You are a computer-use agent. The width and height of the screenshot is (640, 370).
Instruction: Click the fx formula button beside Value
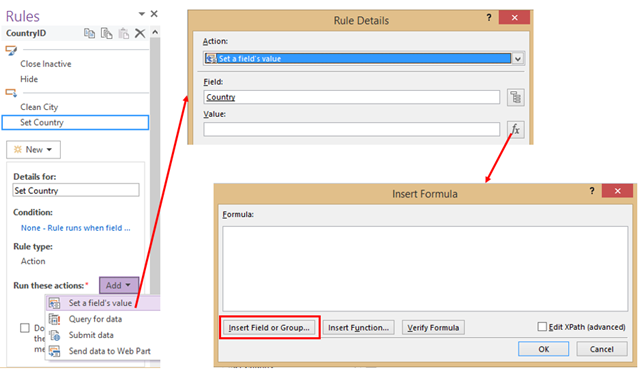(516, 130)
